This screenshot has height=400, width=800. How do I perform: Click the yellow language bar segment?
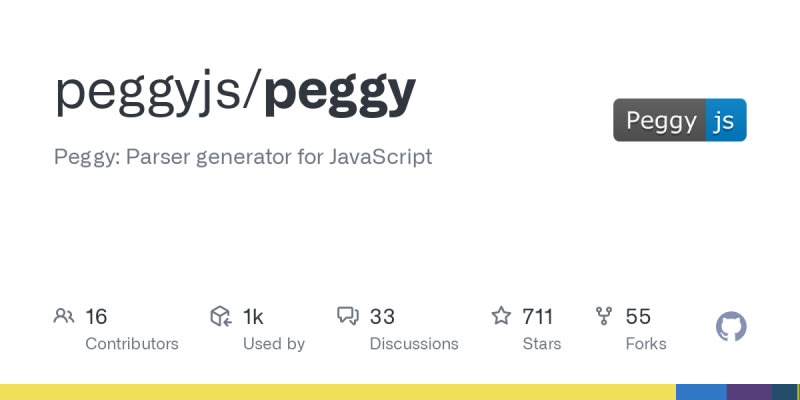338,392
